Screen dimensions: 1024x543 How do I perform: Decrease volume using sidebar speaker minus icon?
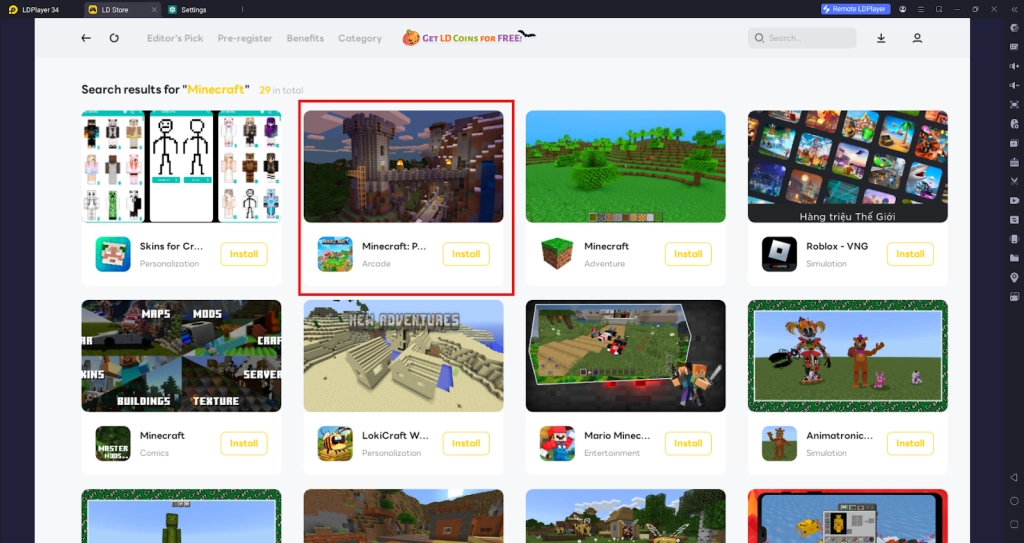pos(1014,85)
